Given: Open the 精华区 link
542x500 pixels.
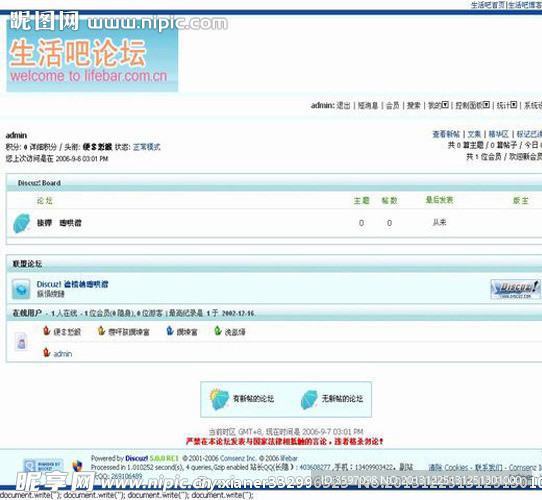Looking at the screenshot, I should point(498,134).
